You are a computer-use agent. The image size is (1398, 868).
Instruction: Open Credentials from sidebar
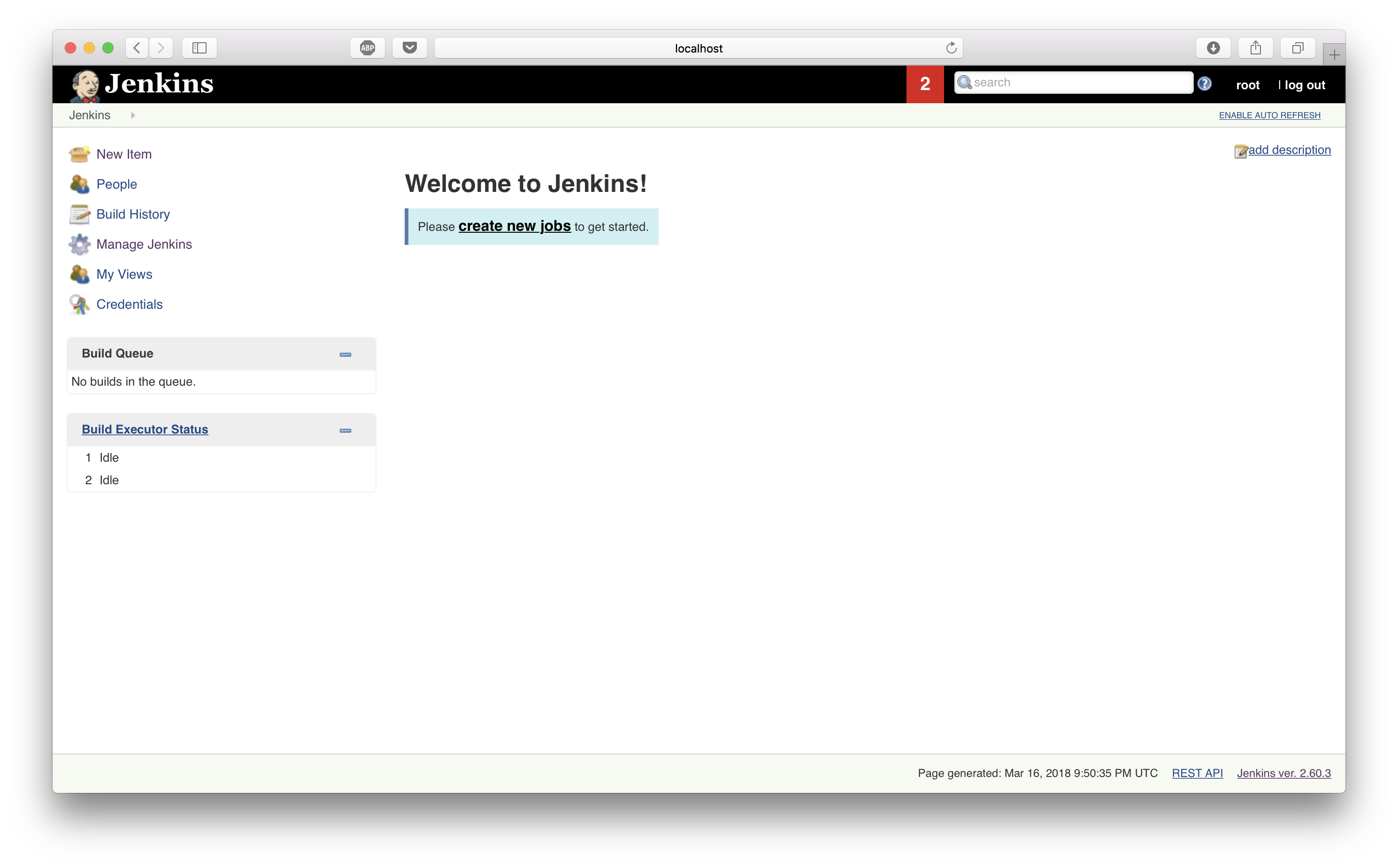click(129, 304)
